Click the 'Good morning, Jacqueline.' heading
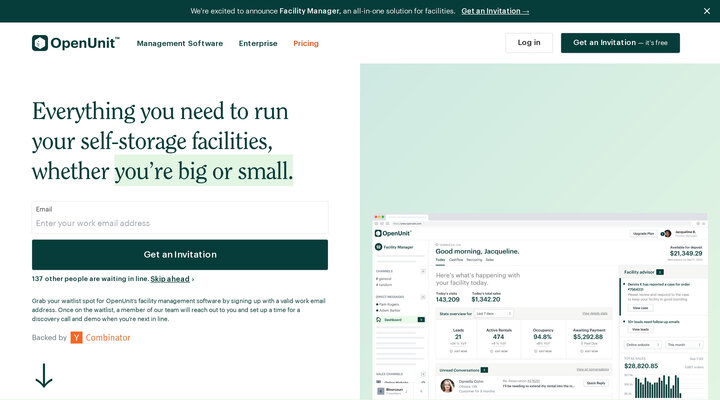 (477, 251)
